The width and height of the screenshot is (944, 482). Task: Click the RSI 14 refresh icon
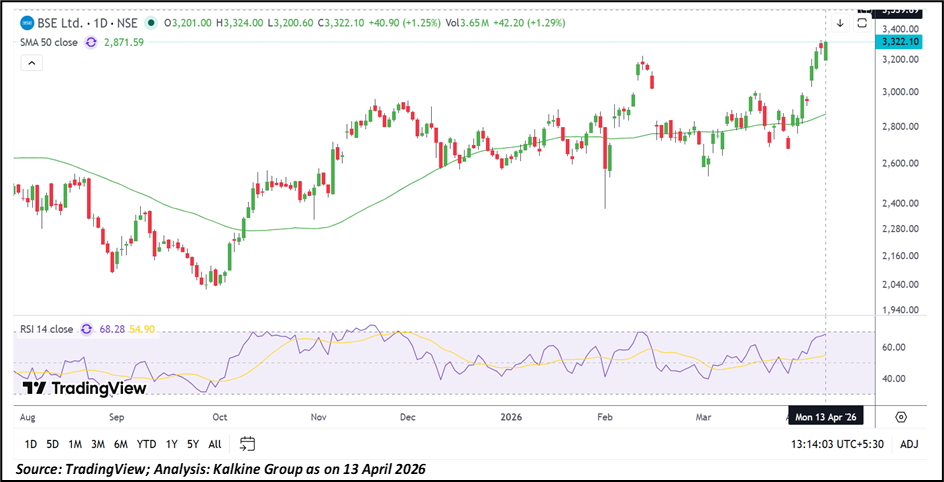pyautogui.click(x=87, y=328)
